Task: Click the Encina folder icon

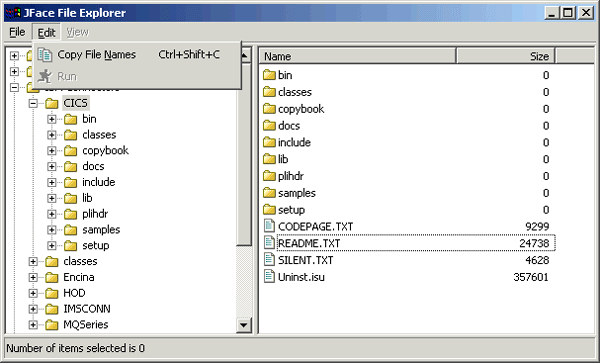Action: coord(52,277)
